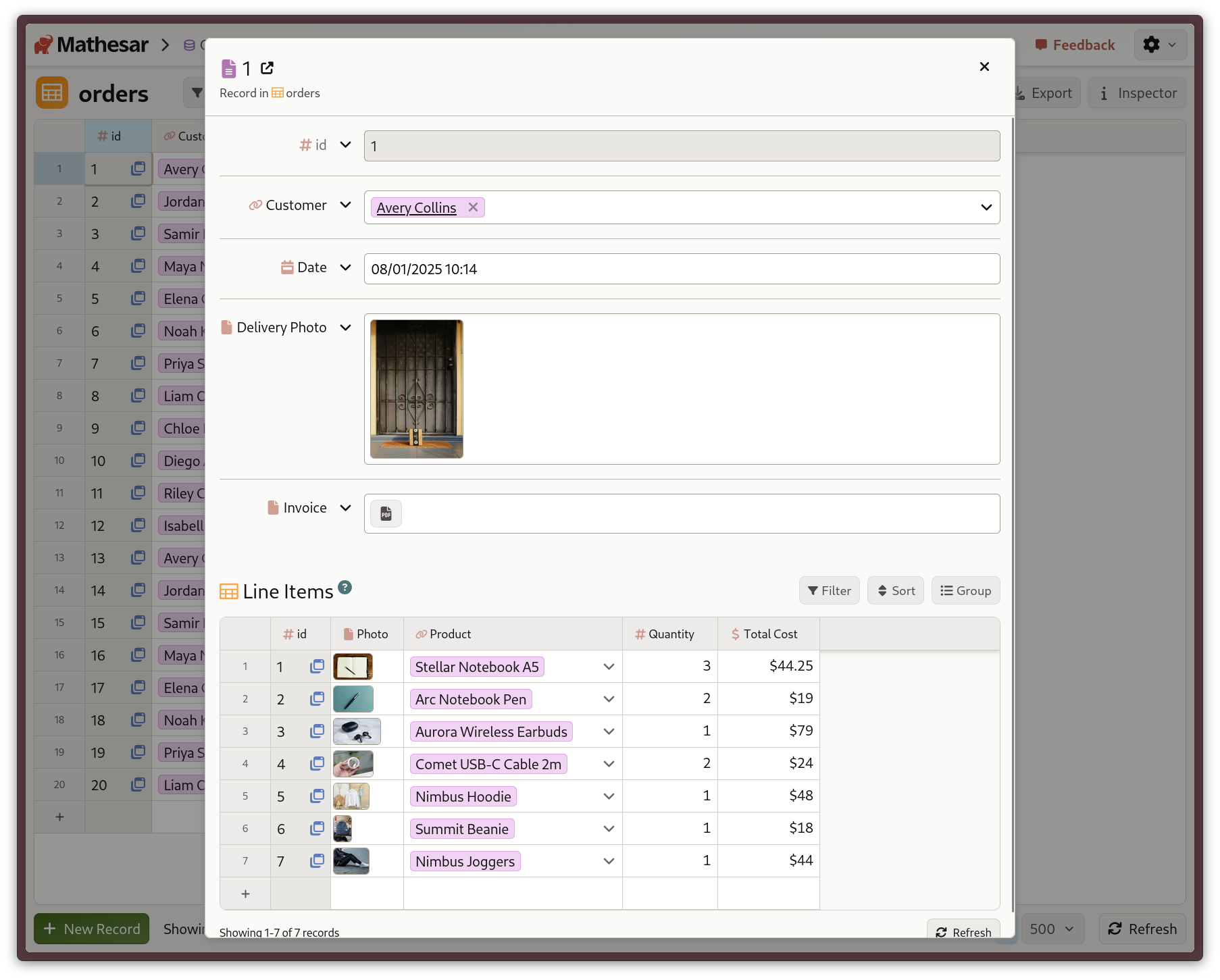Open the Product dropdown for Nimbus Hoodie
Screen dimensions: 1220x980
(608, 796)
